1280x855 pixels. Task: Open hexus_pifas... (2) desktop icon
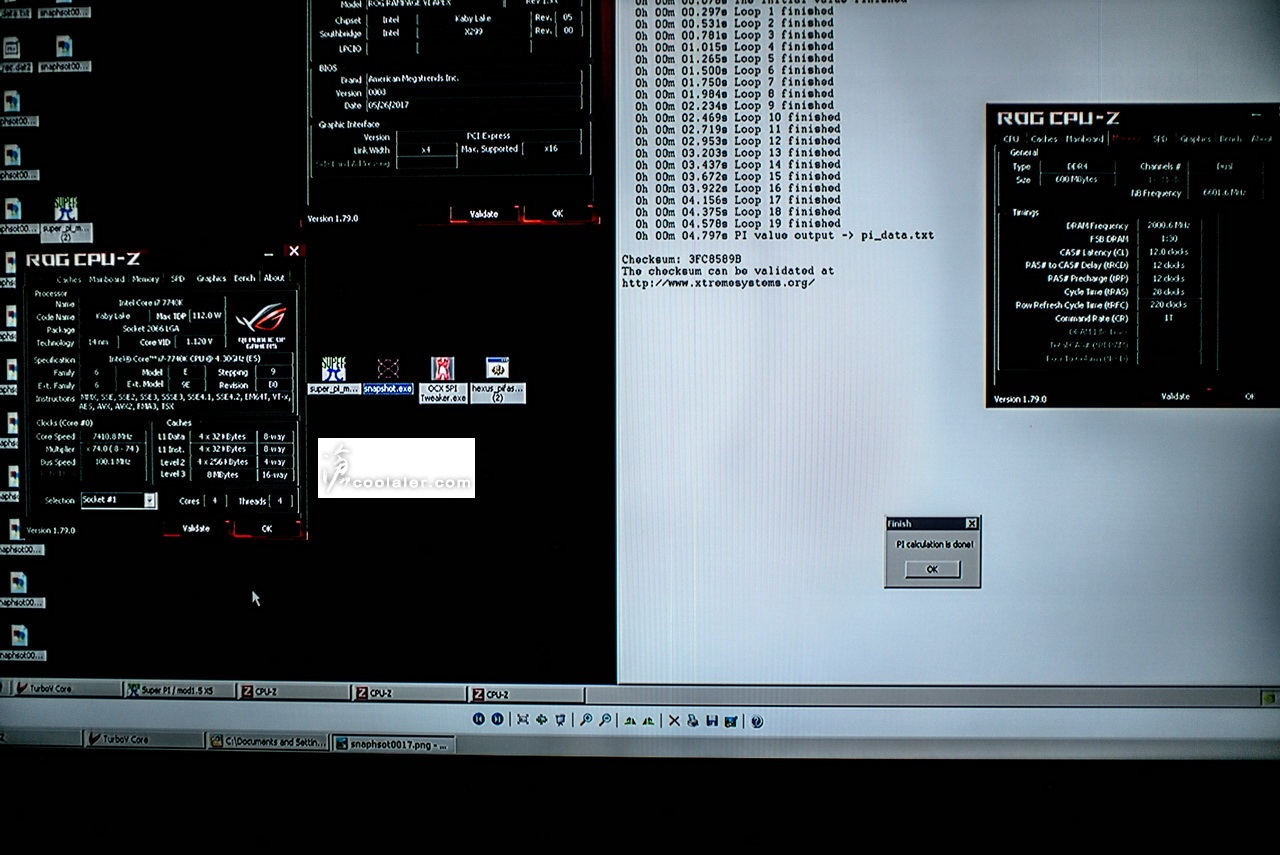[x=497, y=380]
